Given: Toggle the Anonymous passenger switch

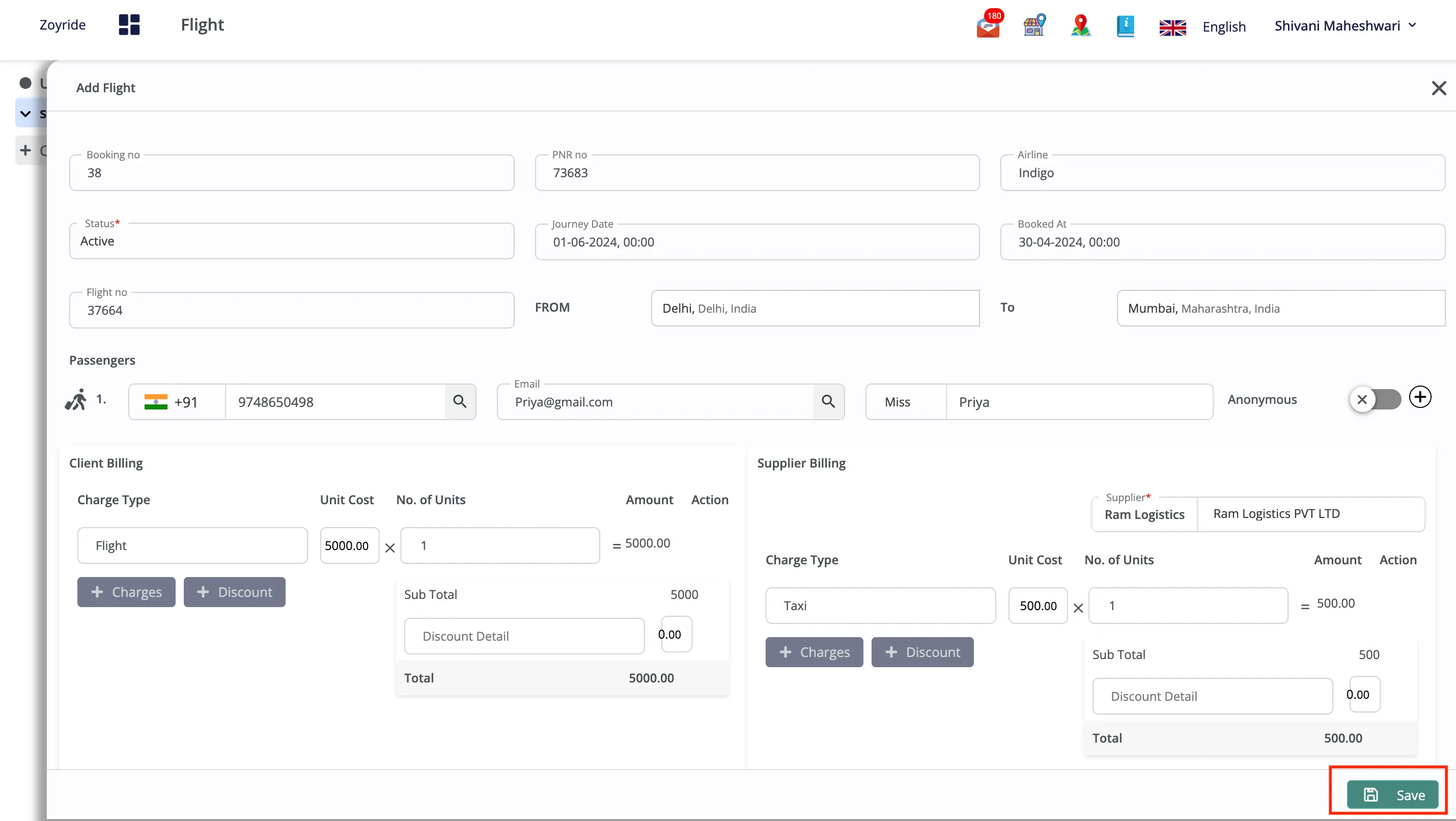Looking at the screenshot, I should [1376, 399].
